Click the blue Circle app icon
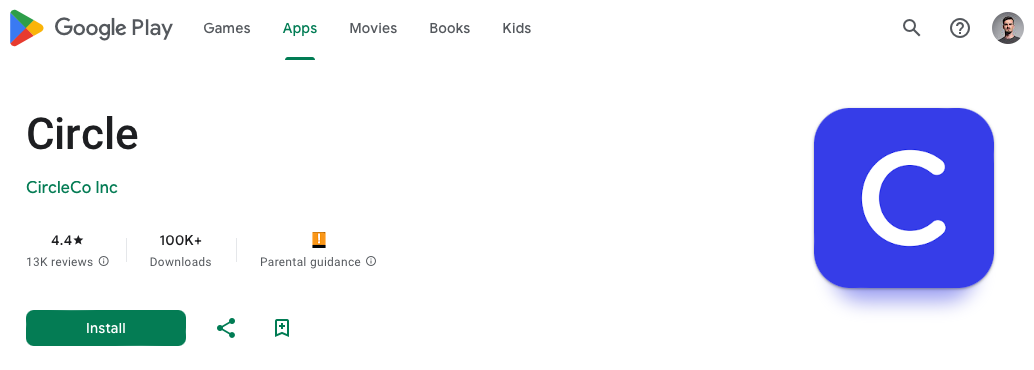 click(903, 198)
